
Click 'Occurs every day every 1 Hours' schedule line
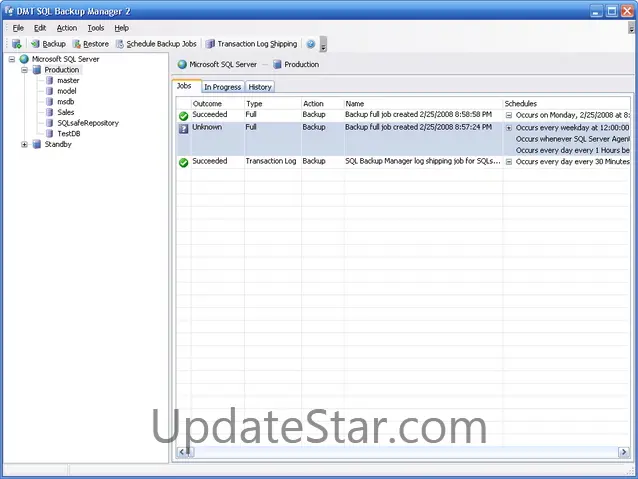click(572, 151)
